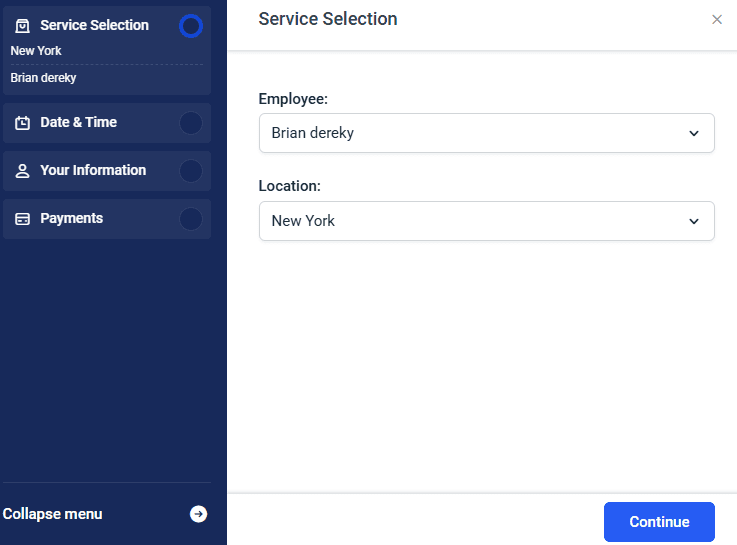
Task: Go to the Your Information step
Action: [107, 171]
